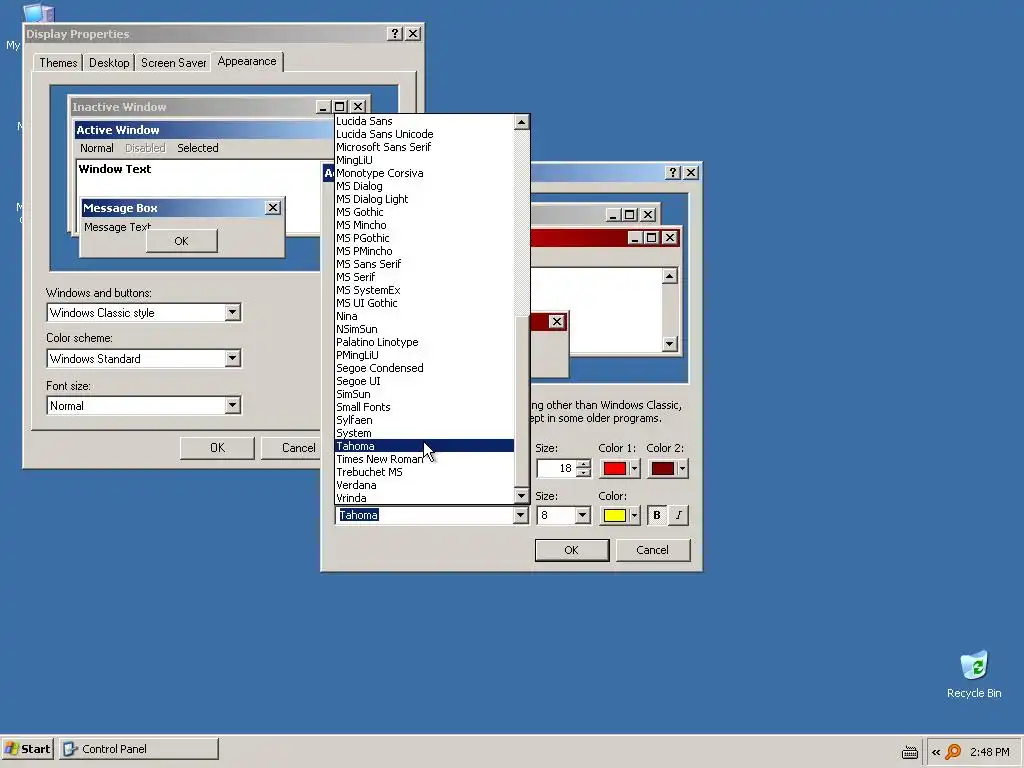The width and height of the screenshot is (1024, 768).
Task: Select Trebuchet MS font
Action: click(424, 472)
